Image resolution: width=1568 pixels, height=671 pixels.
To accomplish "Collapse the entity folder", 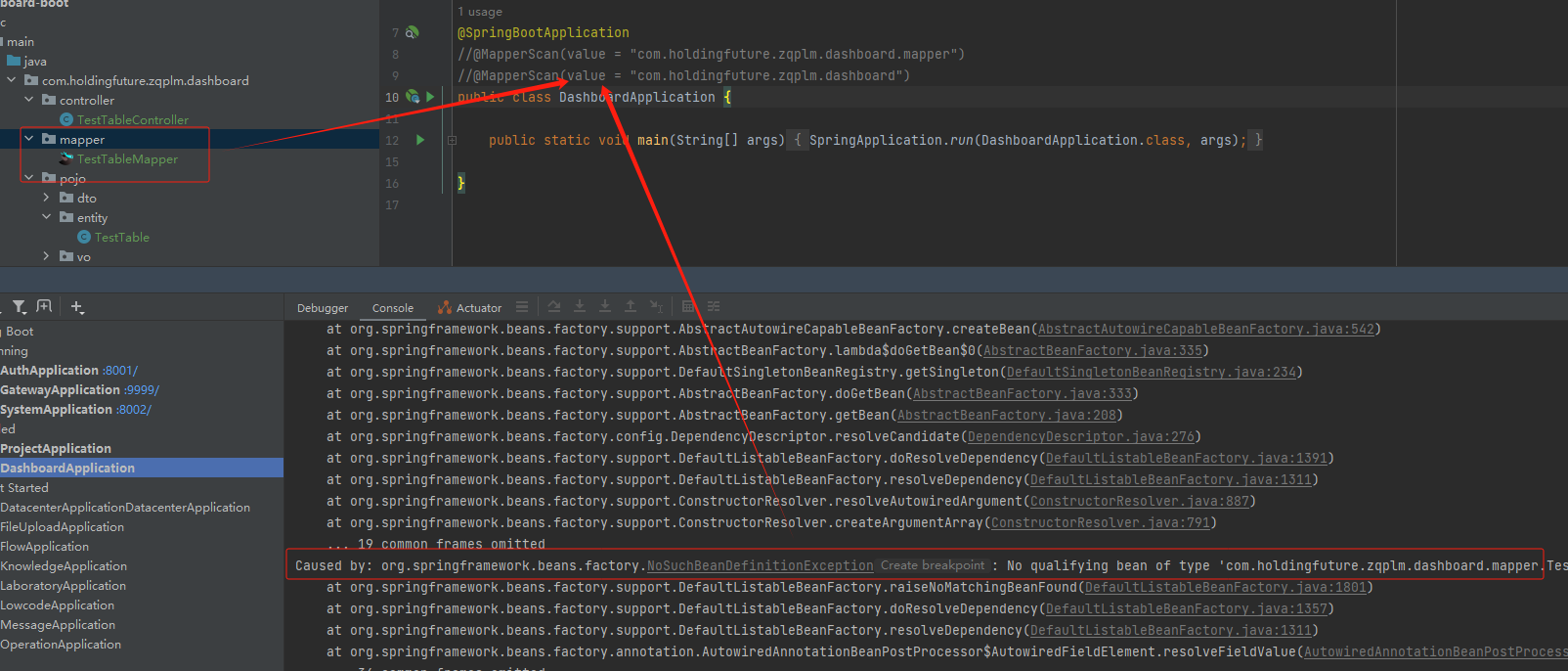I will 46,217.
